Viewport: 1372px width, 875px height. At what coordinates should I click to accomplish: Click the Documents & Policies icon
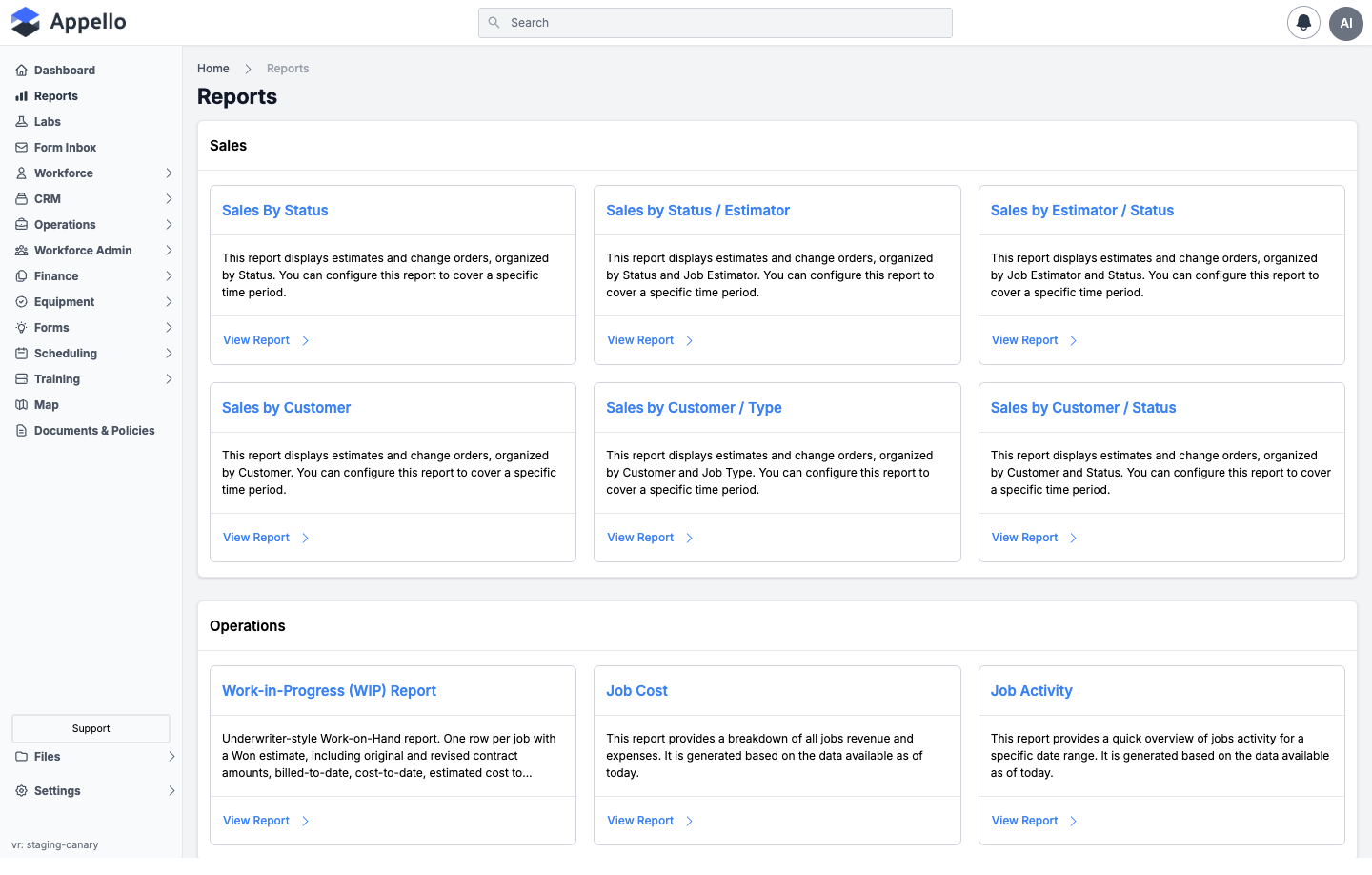pos(21,431)
